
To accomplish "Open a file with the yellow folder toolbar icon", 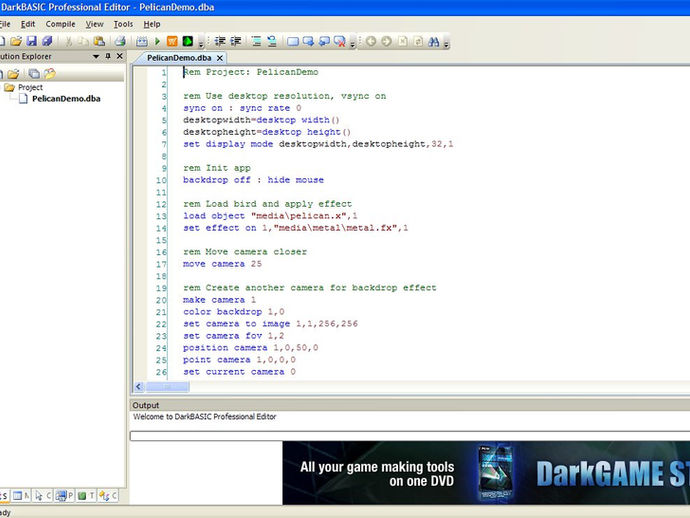I will coord(16,41).
